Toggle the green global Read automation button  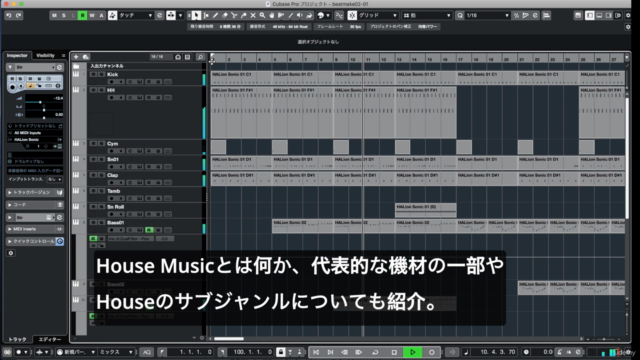click(x=82, y=16)
